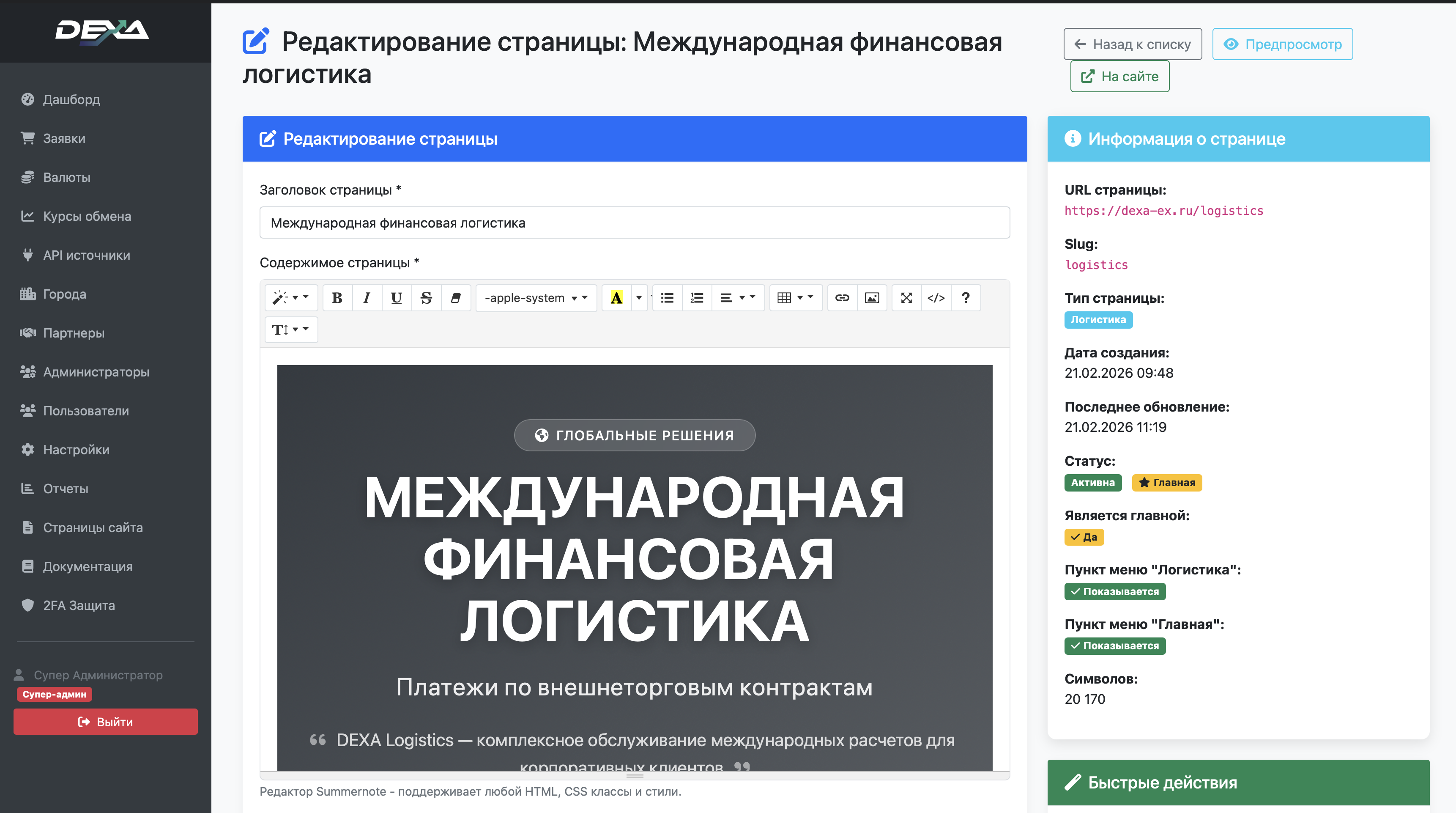Image resolution: width=1456 pixels, height=813 pixels.
Task: Click the Настройки gear icon
Action: (28, 450)
